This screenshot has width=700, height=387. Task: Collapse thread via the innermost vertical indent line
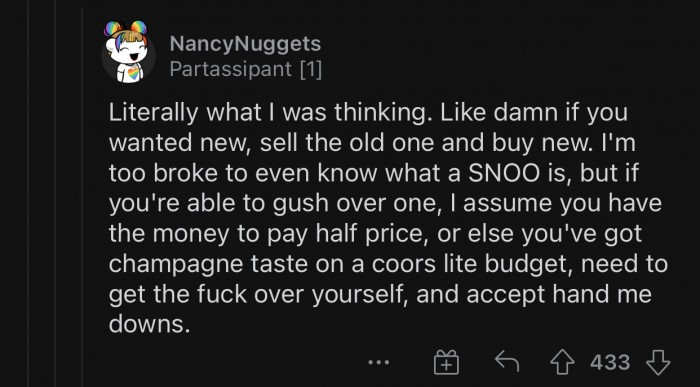(82, 193)
